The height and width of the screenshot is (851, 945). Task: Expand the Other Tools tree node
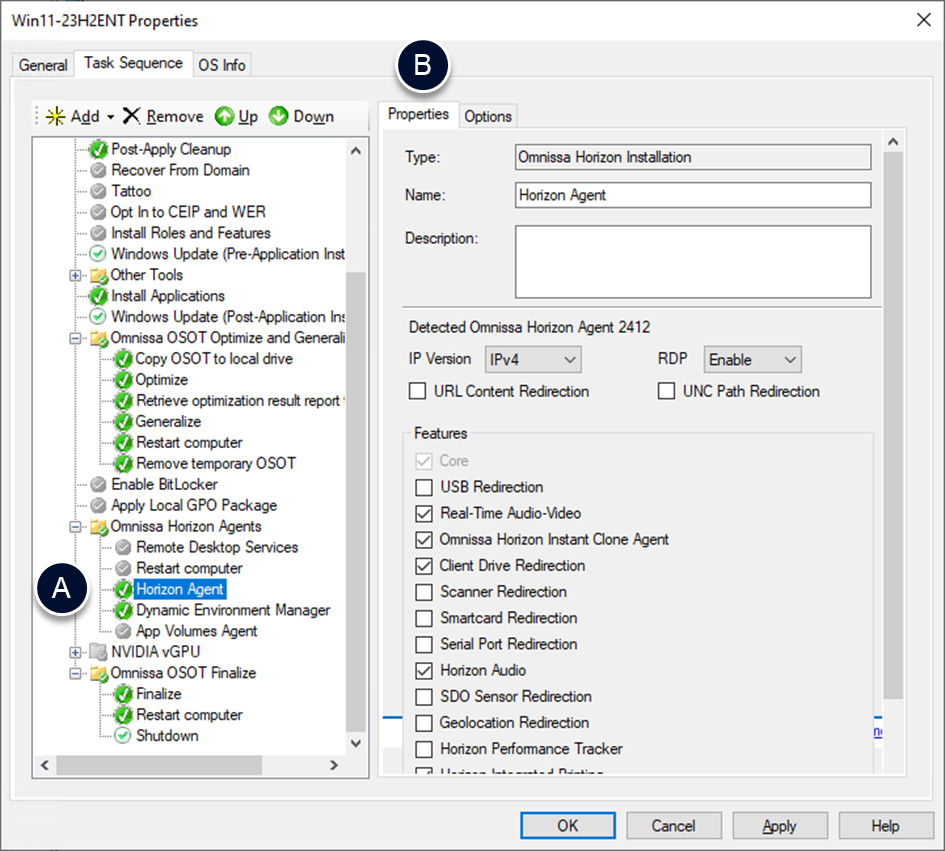[75, 275]
